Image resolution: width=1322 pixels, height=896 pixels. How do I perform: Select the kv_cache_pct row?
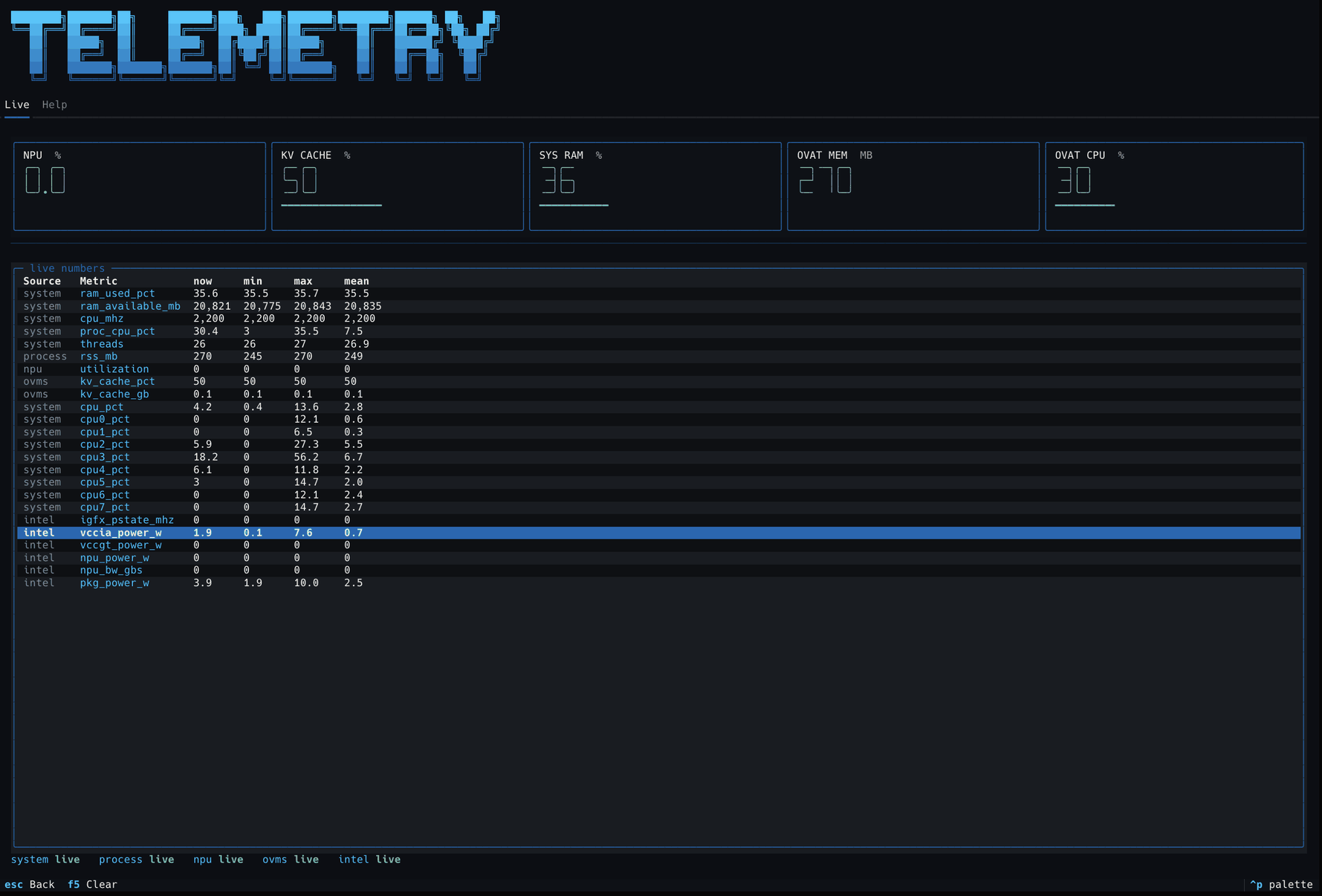[x=658, y=382]
